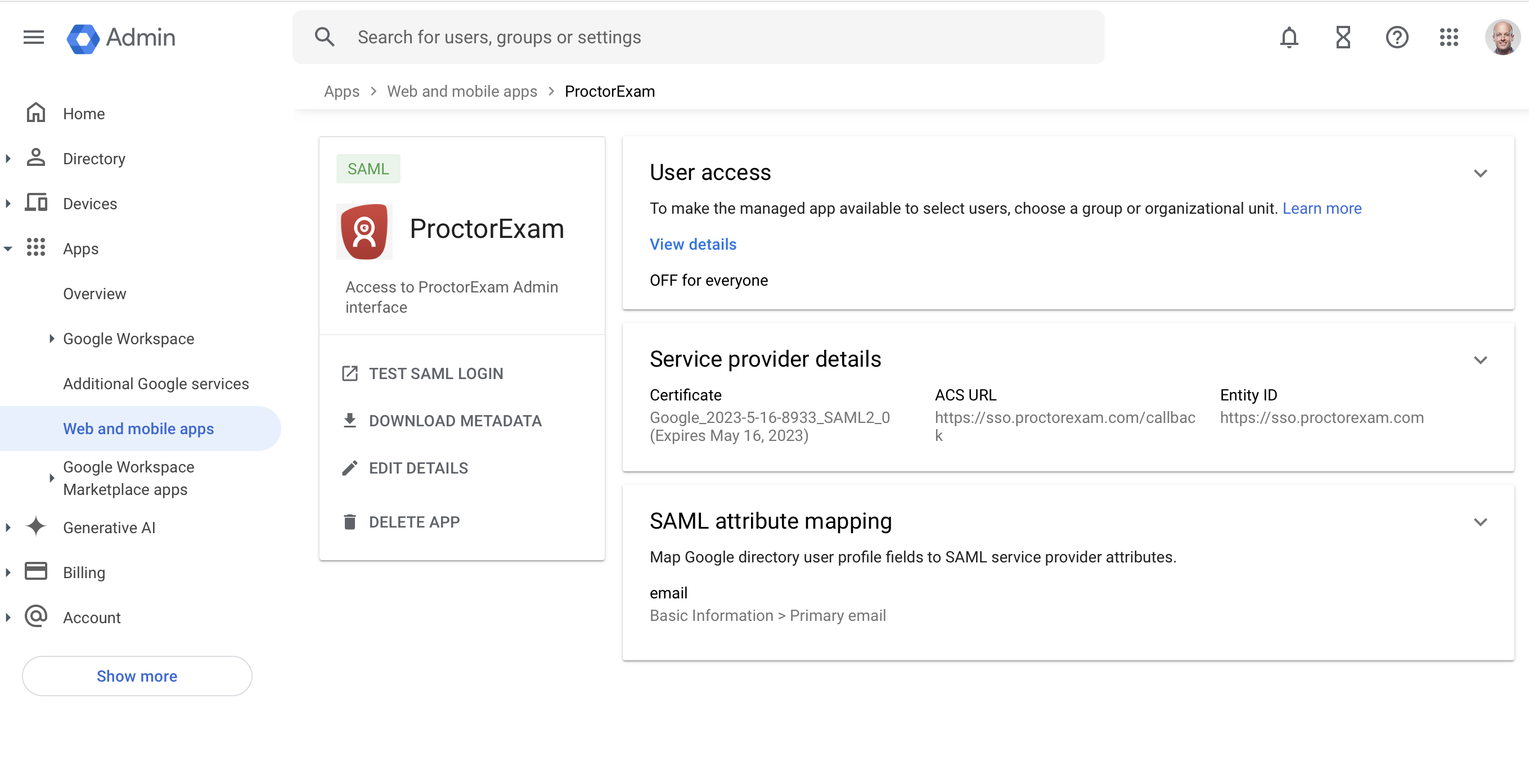The height and width of the screenshot is (784, 1529).
Task: Click the Generative AI sparkle icon
Action: 36,527
